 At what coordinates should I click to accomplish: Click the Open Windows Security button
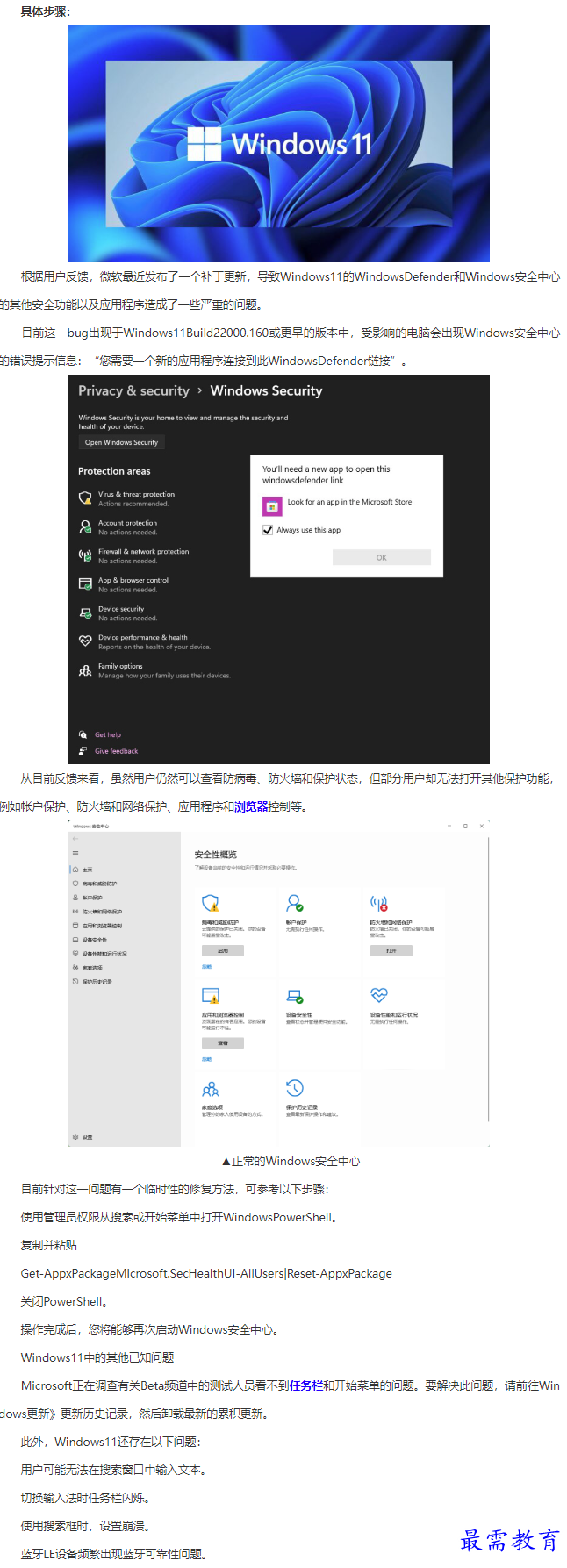(x=121, y=442)
